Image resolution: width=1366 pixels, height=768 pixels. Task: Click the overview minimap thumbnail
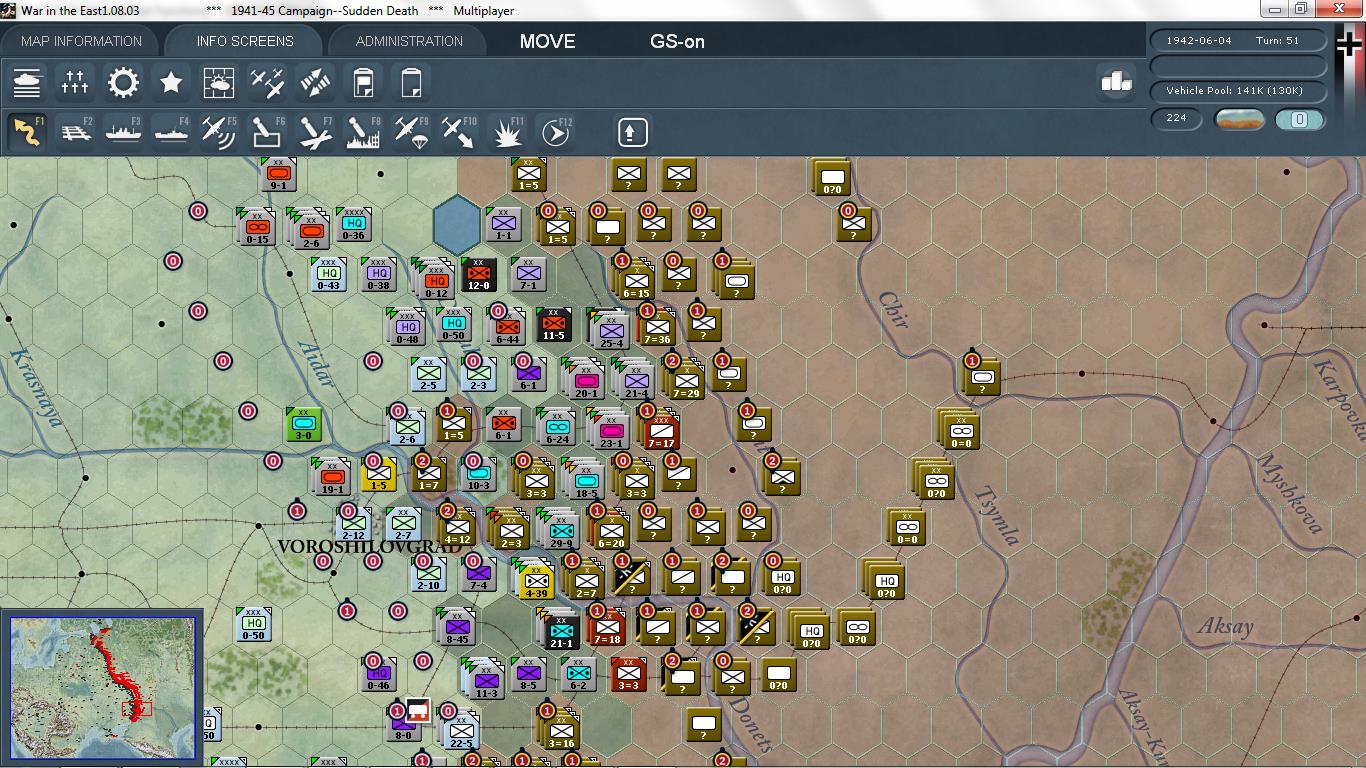pyautogui.click(x=103, y=687)
